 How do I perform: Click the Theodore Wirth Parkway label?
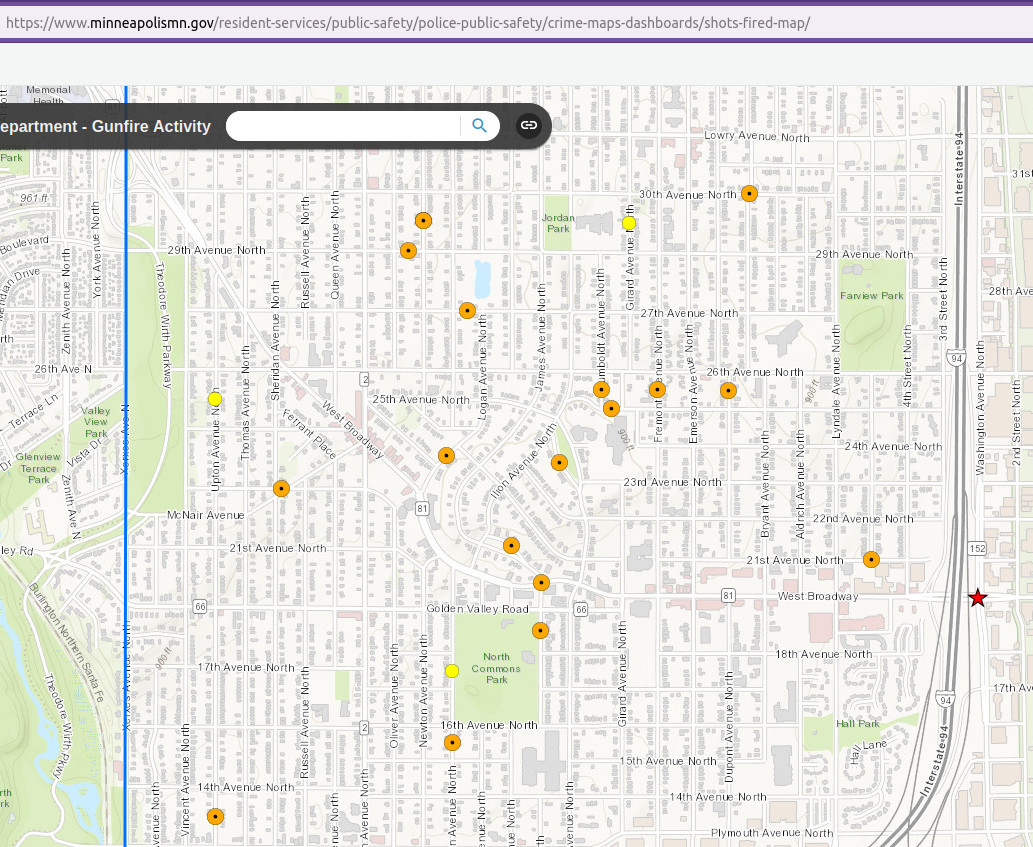pyautogui.click(x=163, y=325)
